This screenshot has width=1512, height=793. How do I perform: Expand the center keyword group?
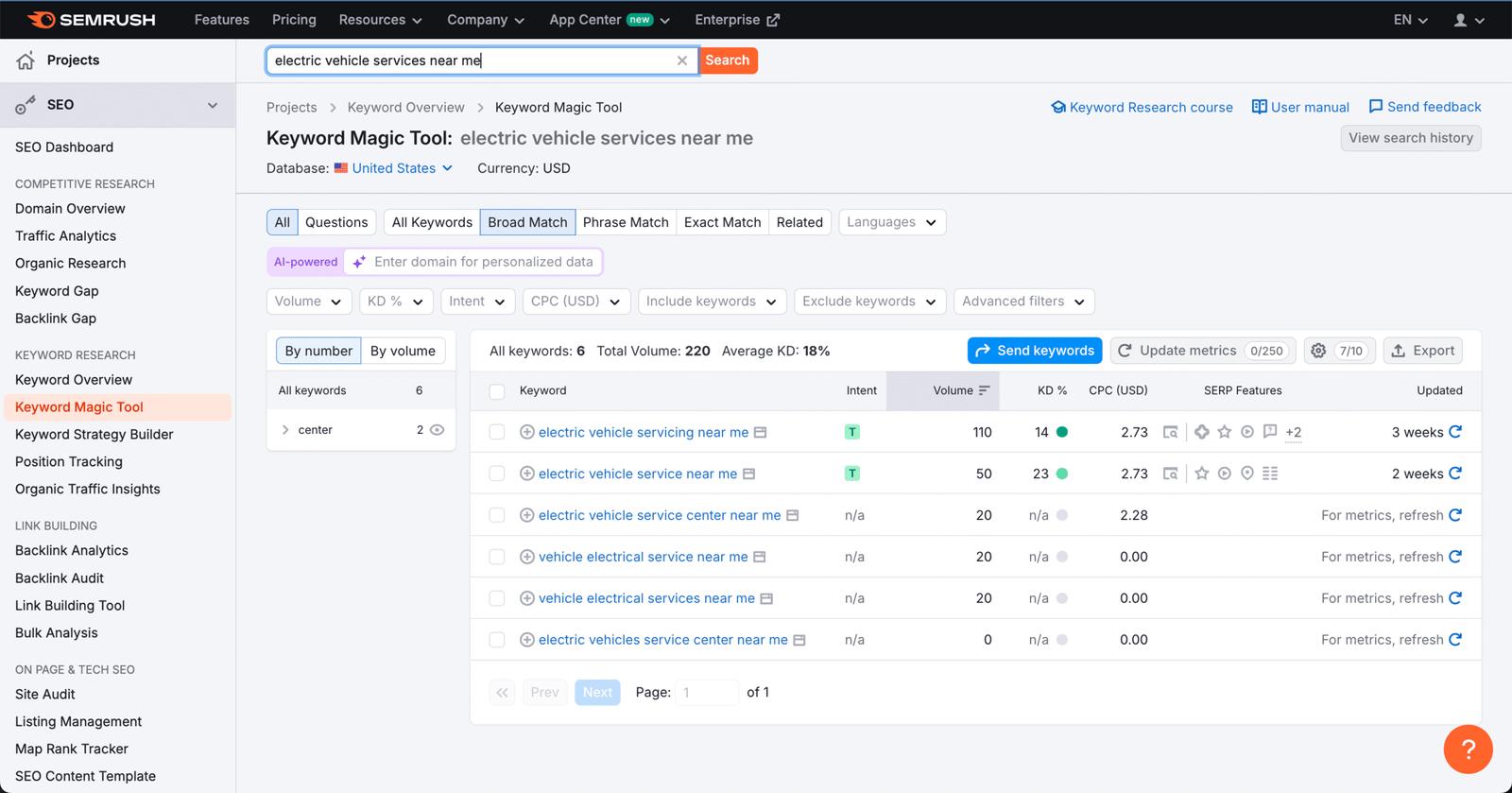[x=285, y=430]
